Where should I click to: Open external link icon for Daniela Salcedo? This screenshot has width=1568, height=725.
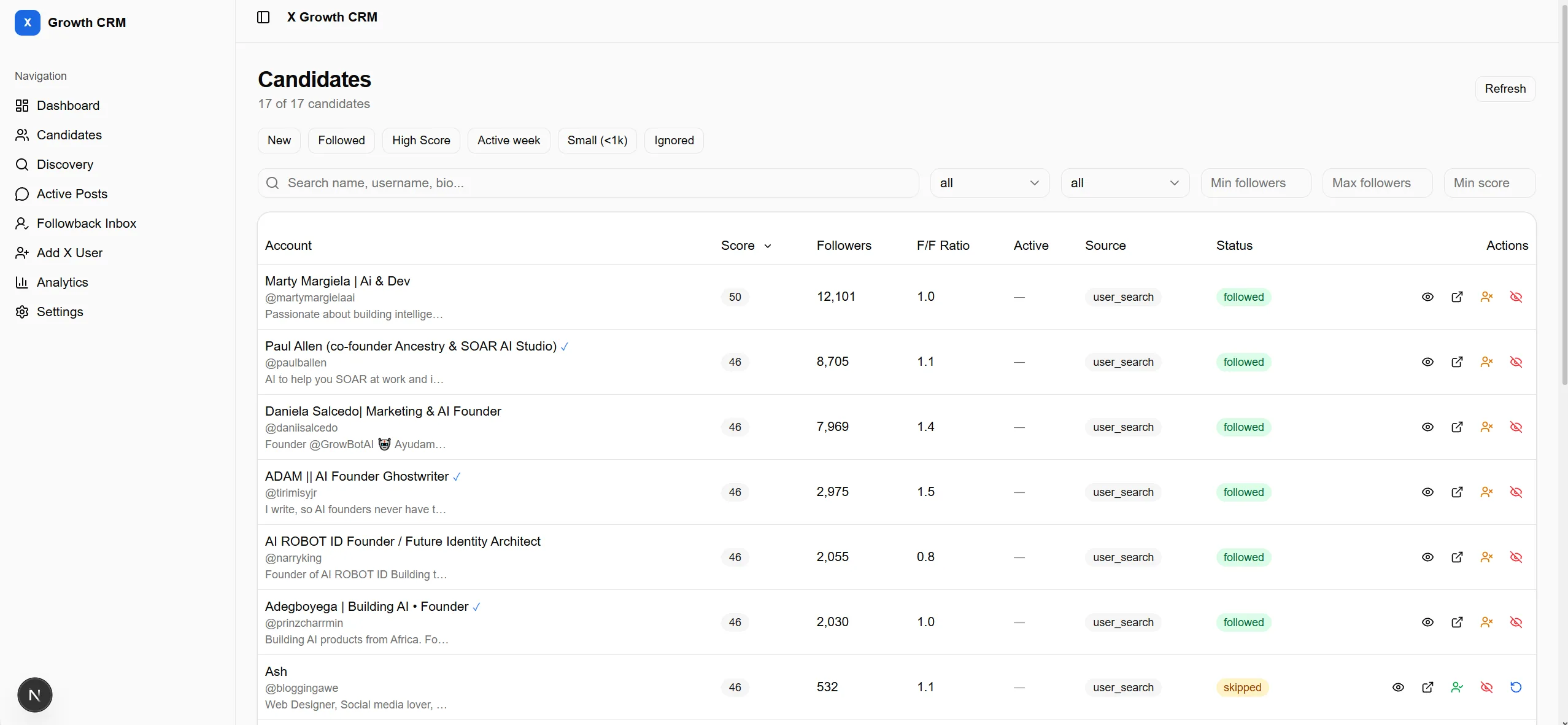1457,427
